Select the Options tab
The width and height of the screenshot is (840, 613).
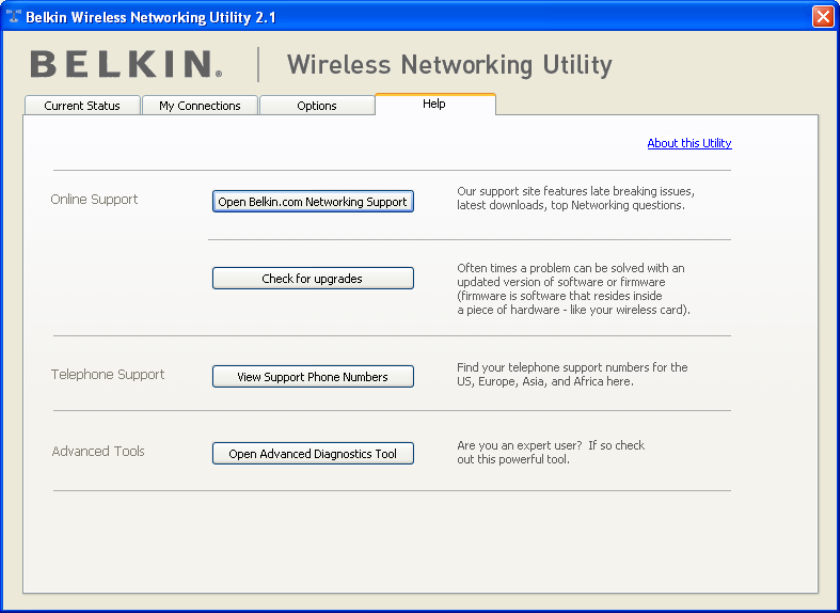[x=317, y=106]
